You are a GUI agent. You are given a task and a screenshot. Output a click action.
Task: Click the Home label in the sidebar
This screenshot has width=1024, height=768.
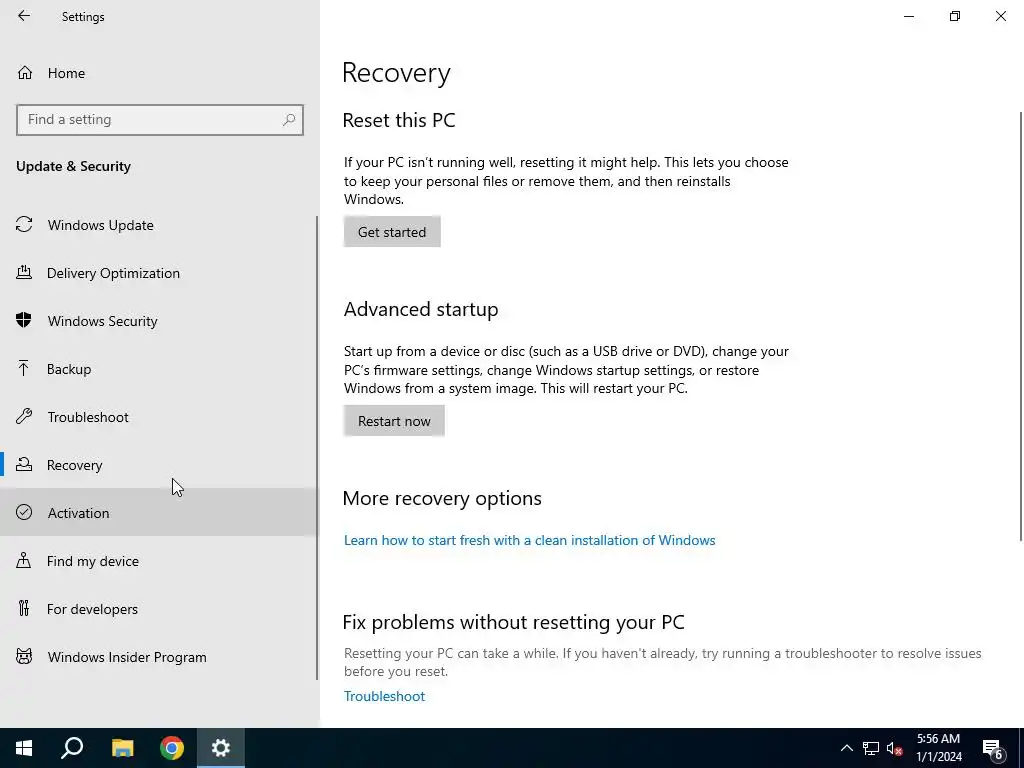pyautogui.click(x=66, y=73)
